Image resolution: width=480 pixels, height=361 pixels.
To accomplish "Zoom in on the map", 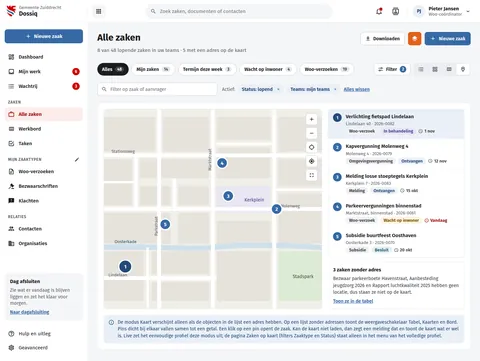I will click(311, 119).
